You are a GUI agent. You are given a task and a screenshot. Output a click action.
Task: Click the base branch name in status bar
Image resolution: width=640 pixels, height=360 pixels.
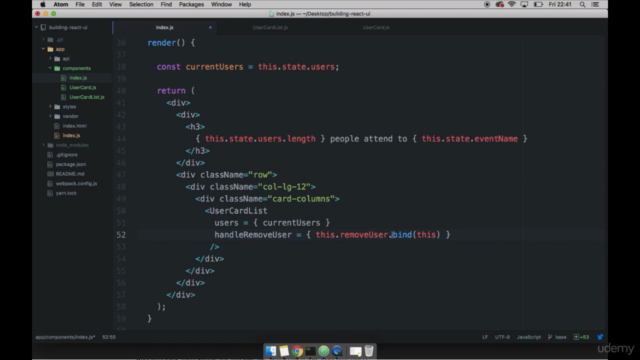[x=561, y=337]
